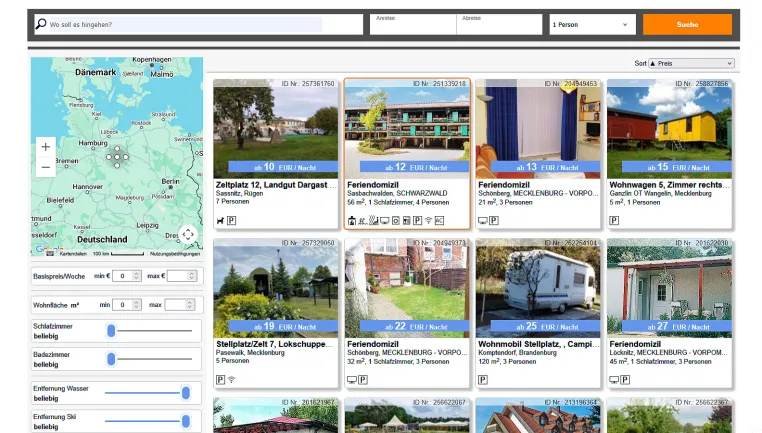Open the Sort by Preis dropdown
This screenshot has width=762, height=433.
point(691,64)
